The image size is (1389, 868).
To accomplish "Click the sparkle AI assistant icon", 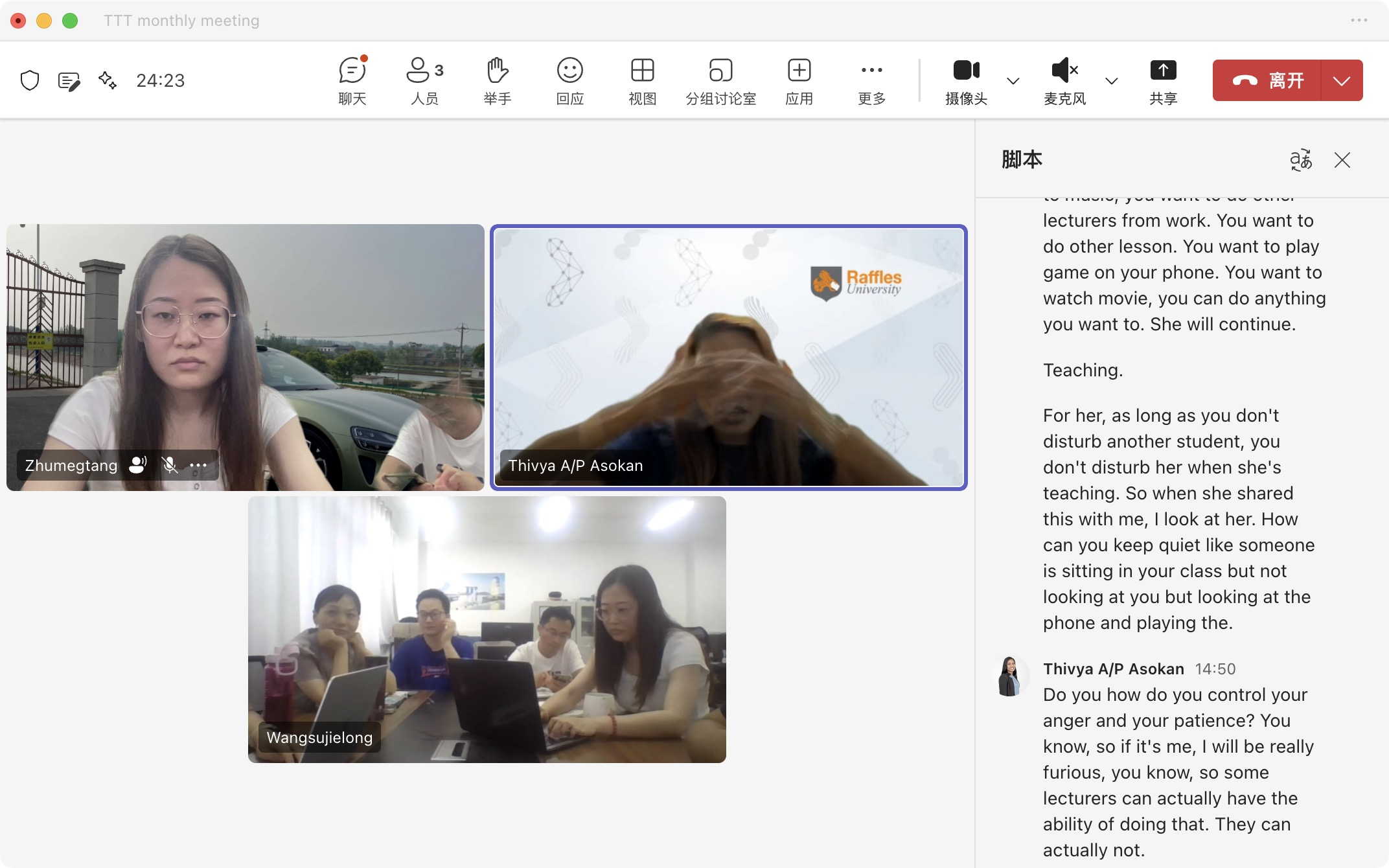I will 108,80.
